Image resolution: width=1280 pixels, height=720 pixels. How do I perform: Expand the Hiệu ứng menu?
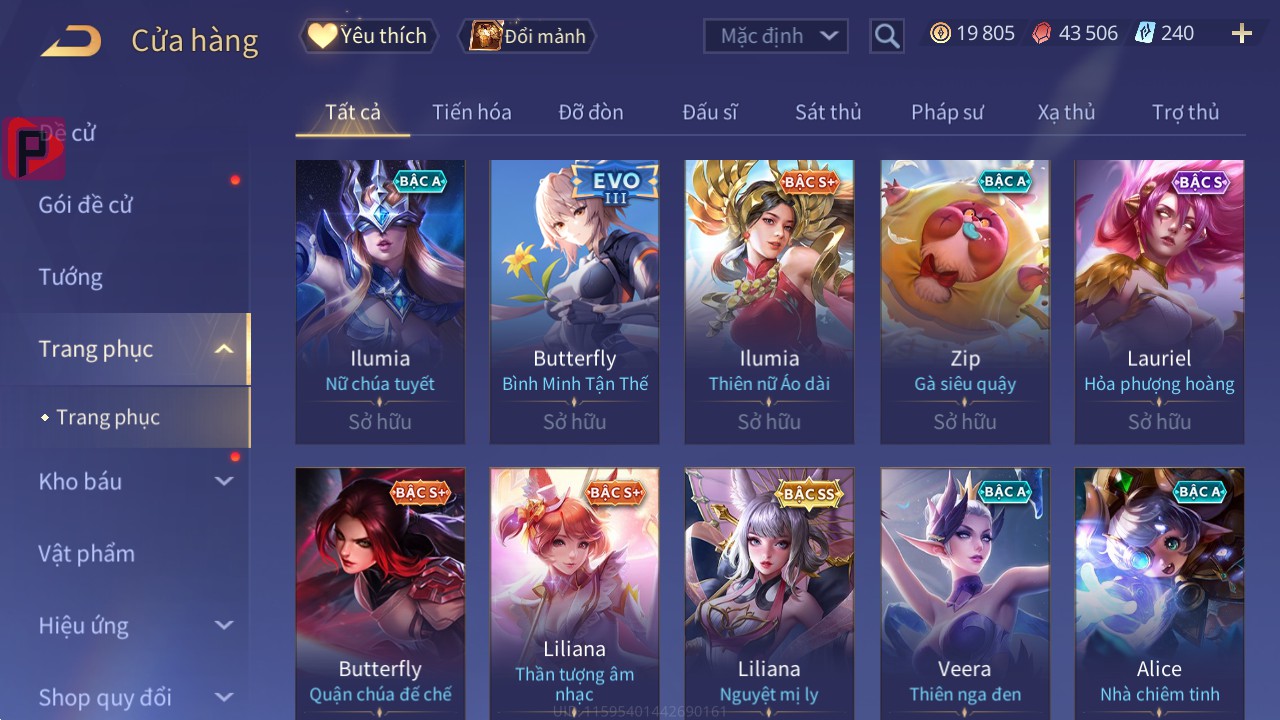click(x=224, y=625)
